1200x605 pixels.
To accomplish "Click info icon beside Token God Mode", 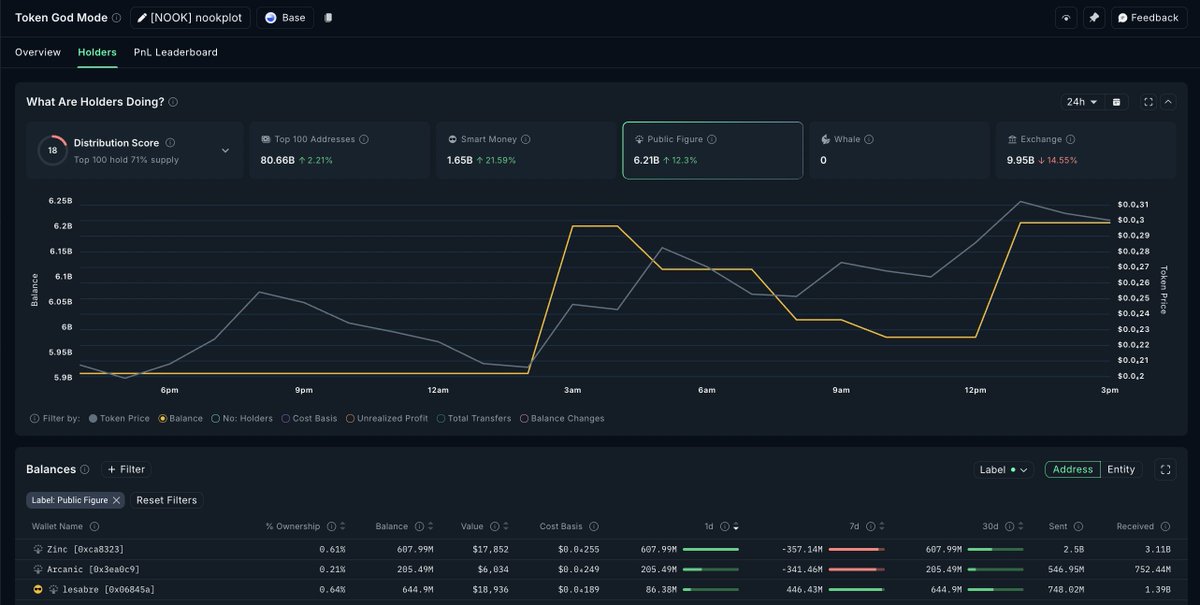I will (117, 18).
